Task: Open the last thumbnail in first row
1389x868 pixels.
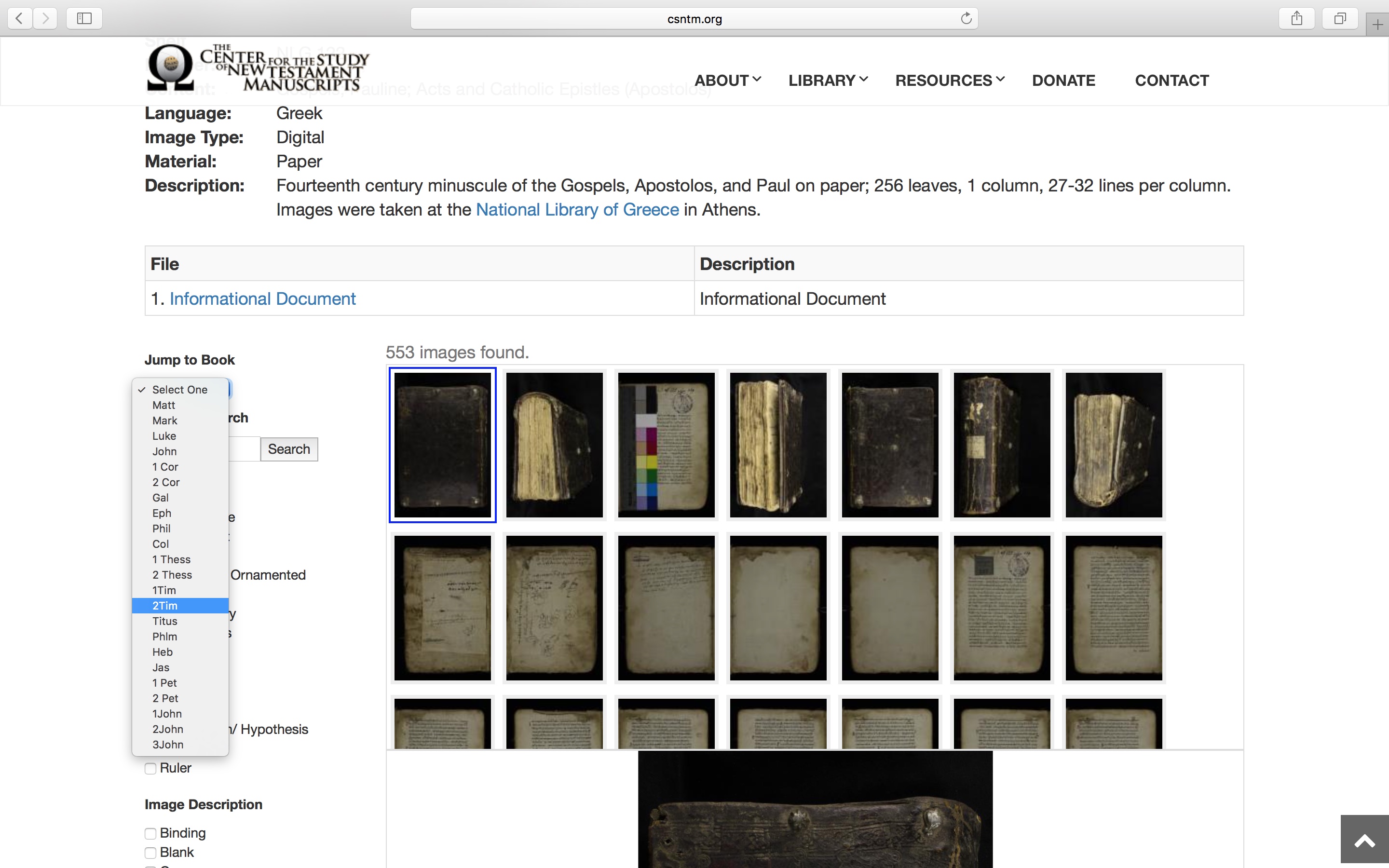Action: (x=1114, y=445)
